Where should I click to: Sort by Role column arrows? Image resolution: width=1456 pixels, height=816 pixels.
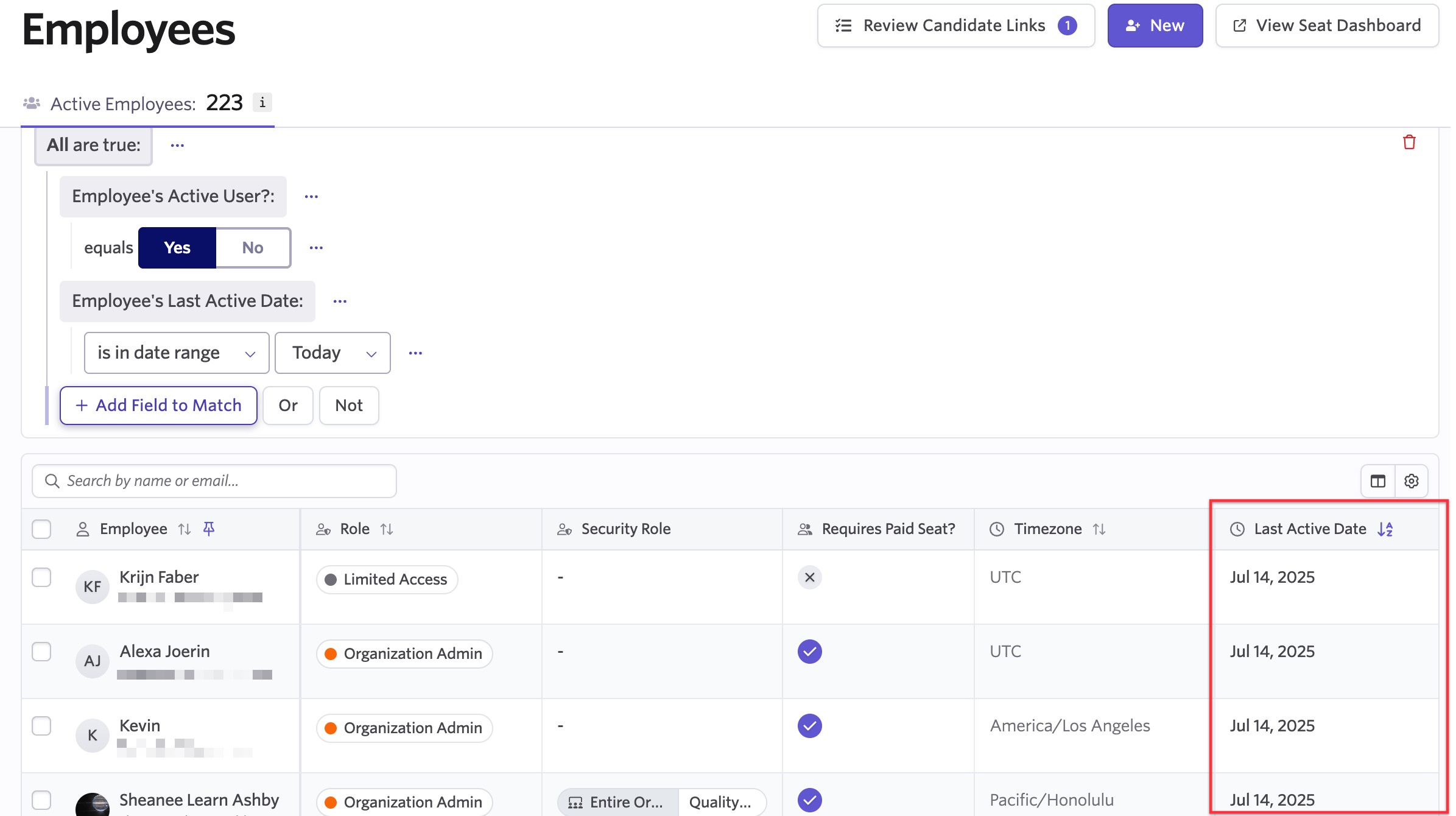click(x=387, y=529)
